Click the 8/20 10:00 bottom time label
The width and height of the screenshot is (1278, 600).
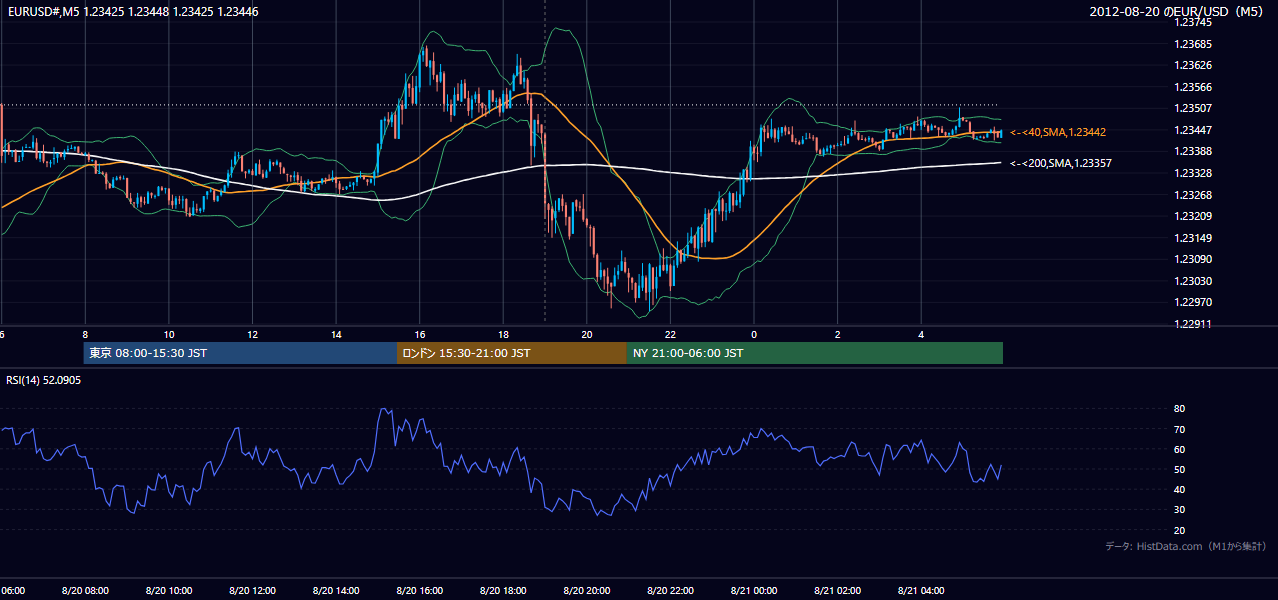(x=168, y=591)
